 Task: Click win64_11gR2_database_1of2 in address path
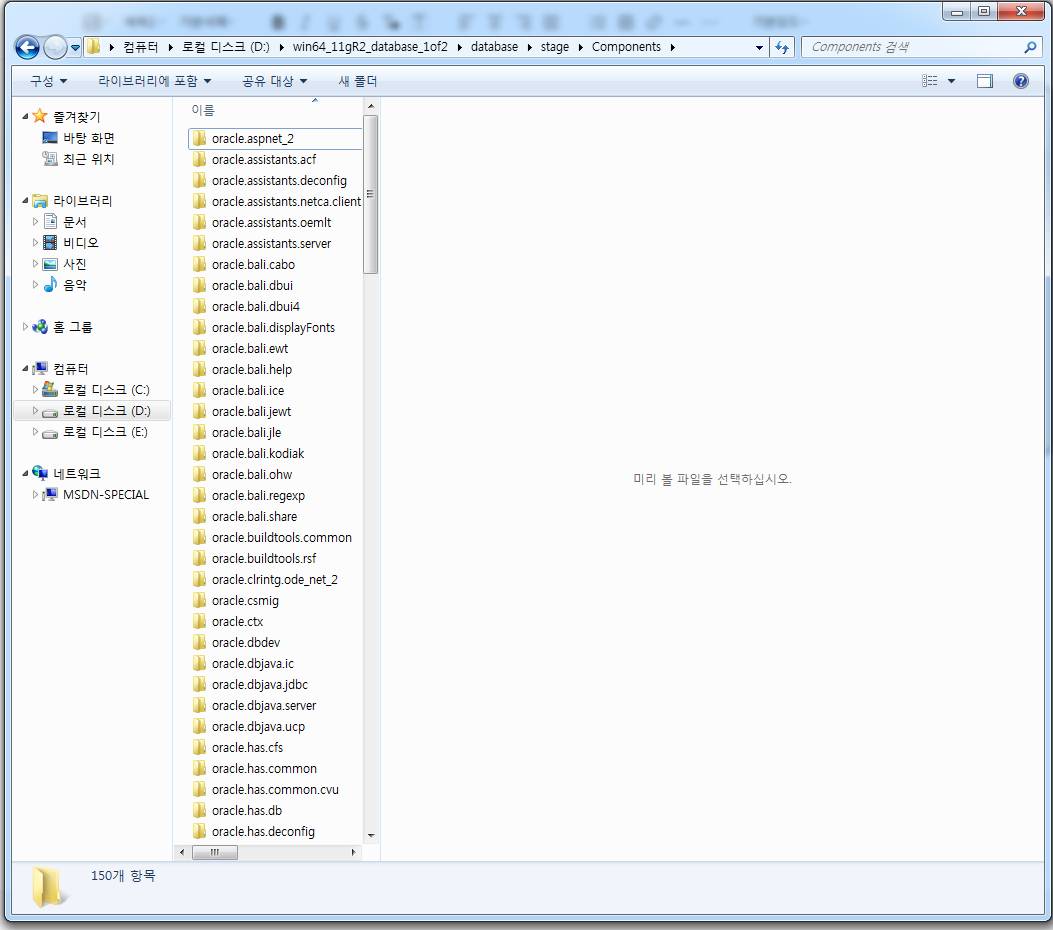pyautogui.click(x=370, y=47)
